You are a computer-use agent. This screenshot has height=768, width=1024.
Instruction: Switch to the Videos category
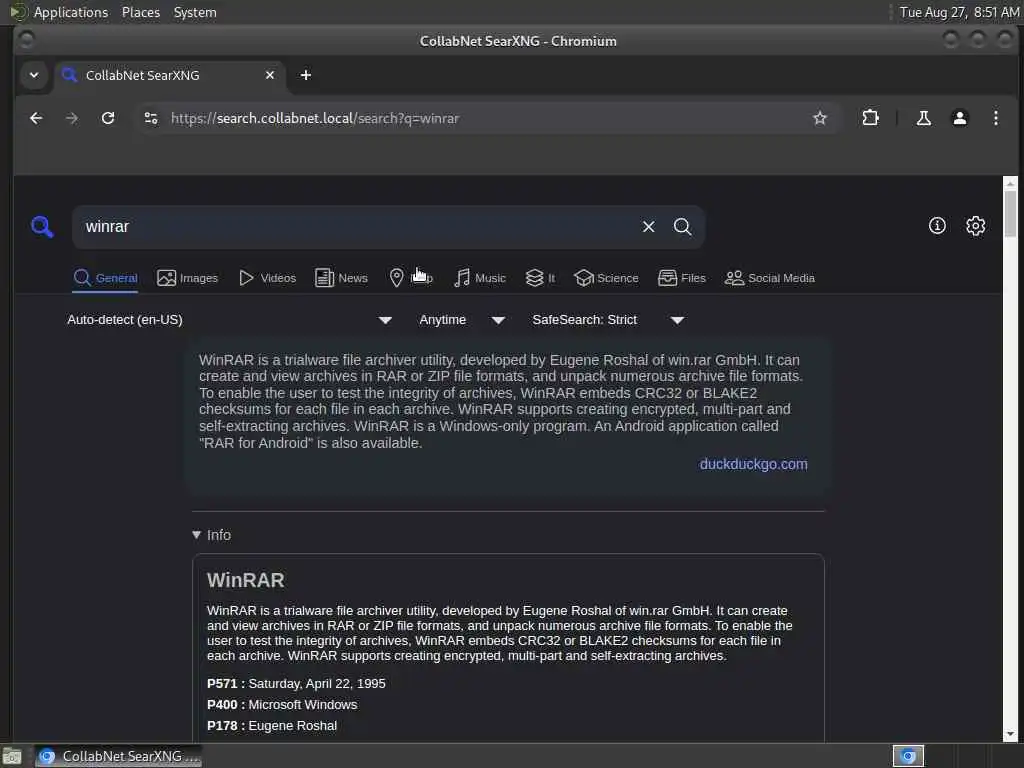(268, 278)
